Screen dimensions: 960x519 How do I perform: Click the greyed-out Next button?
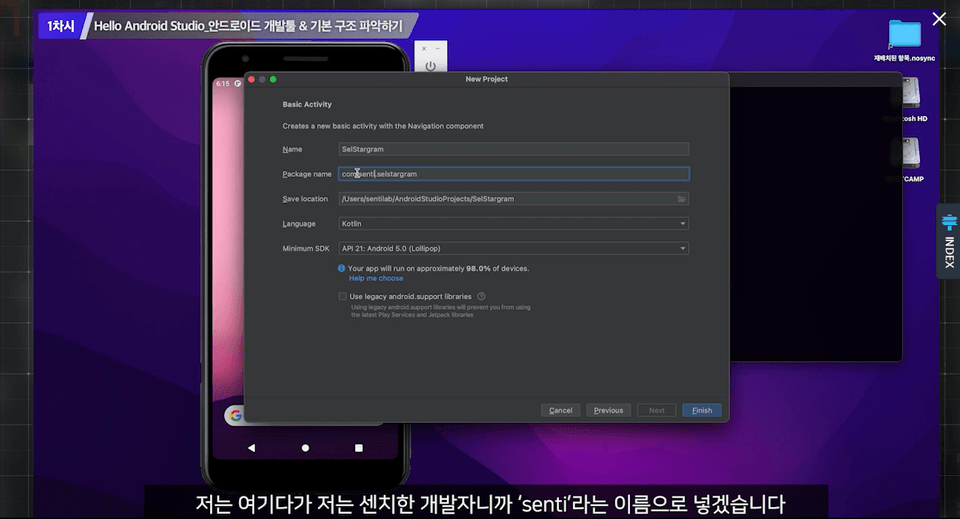[656, 410]
